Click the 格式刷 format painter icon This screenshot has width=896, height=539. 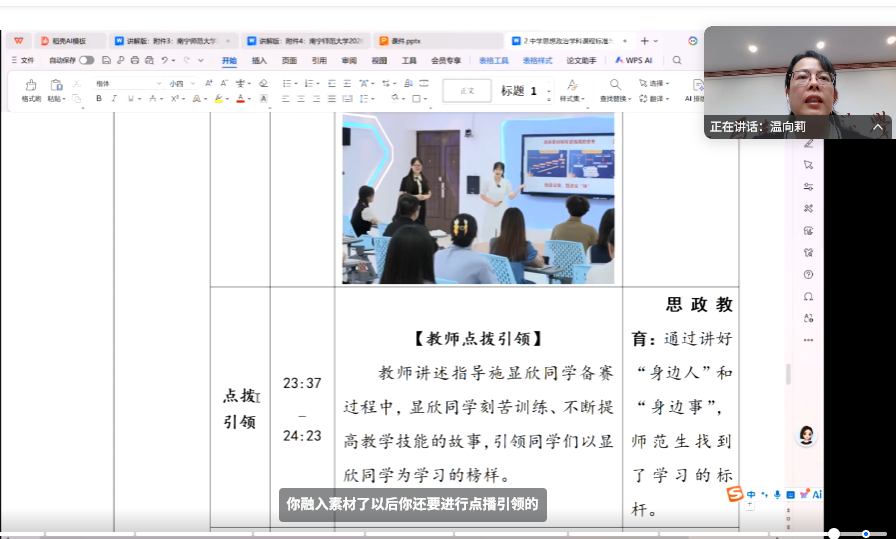(x=31, y=90)
